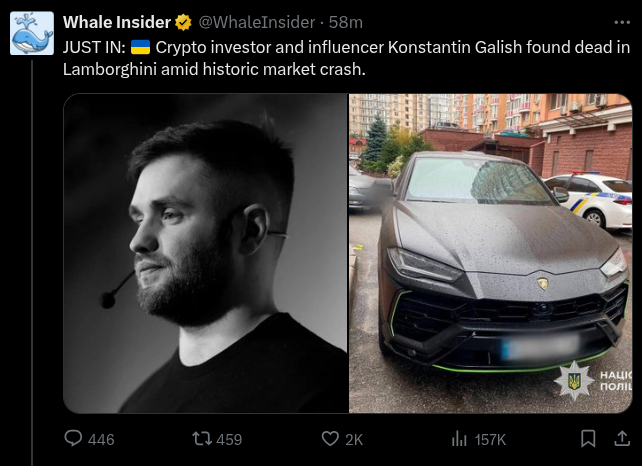Like the post with heart icon

330,439
